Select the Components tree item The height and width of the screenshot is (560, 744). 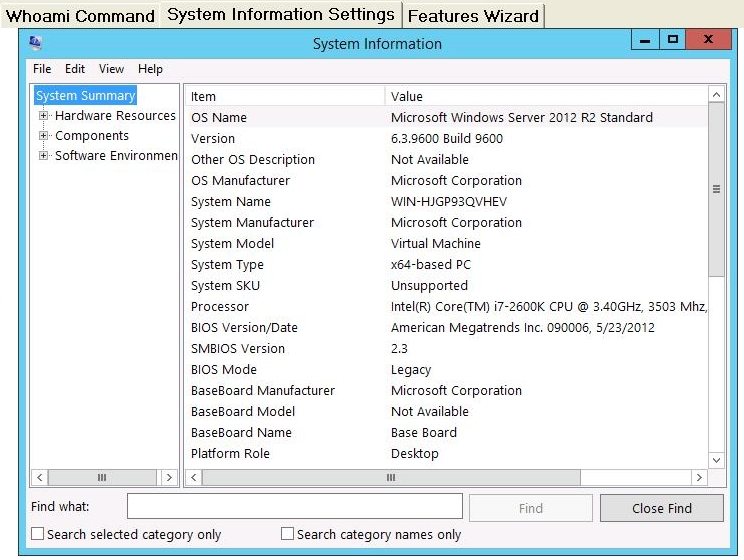pyautogui.click(x=92, y=135)
